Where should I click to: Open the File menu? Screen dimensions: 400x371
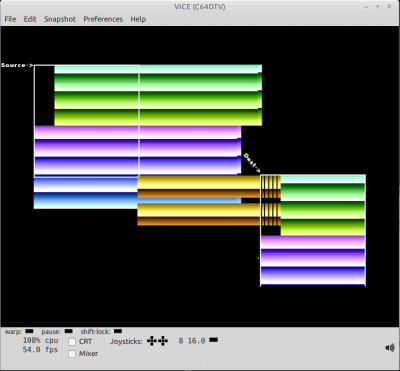point(10,19)
